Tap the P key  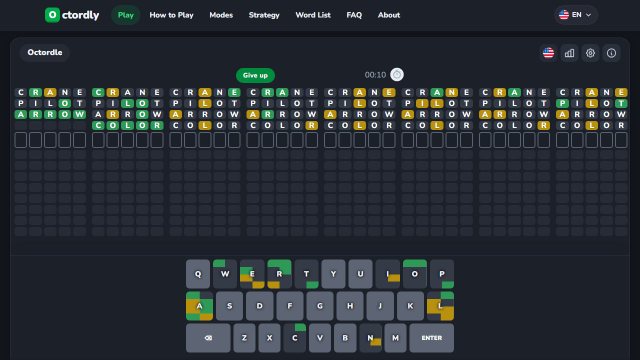(442, 274)
